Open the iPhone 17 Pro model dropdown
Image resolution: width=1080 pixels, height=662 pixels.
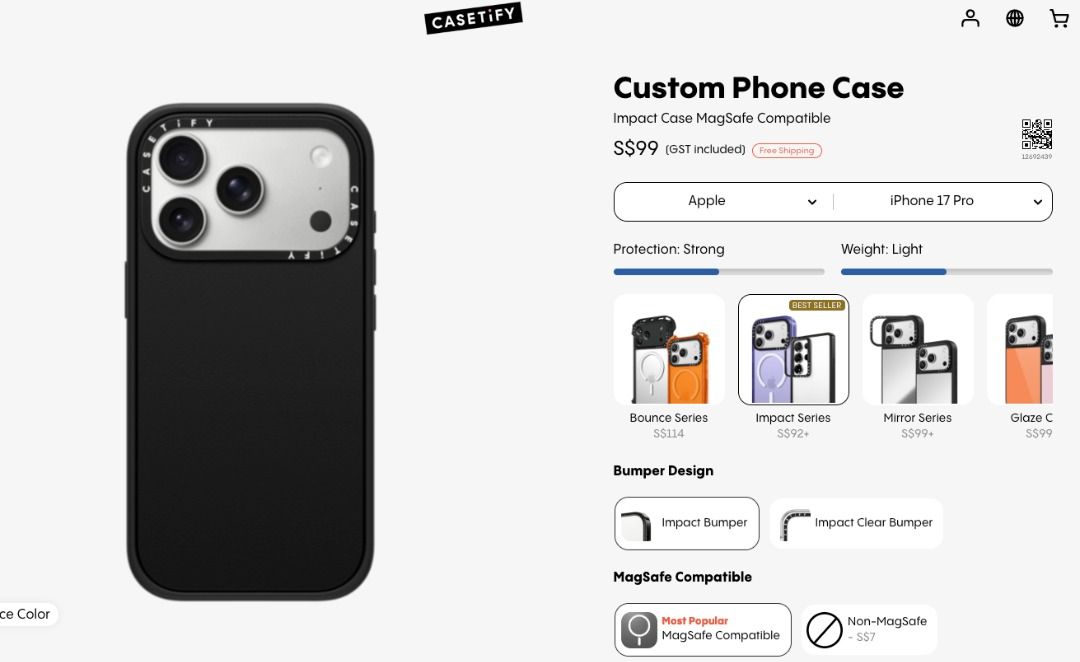[x=943, y=201]
